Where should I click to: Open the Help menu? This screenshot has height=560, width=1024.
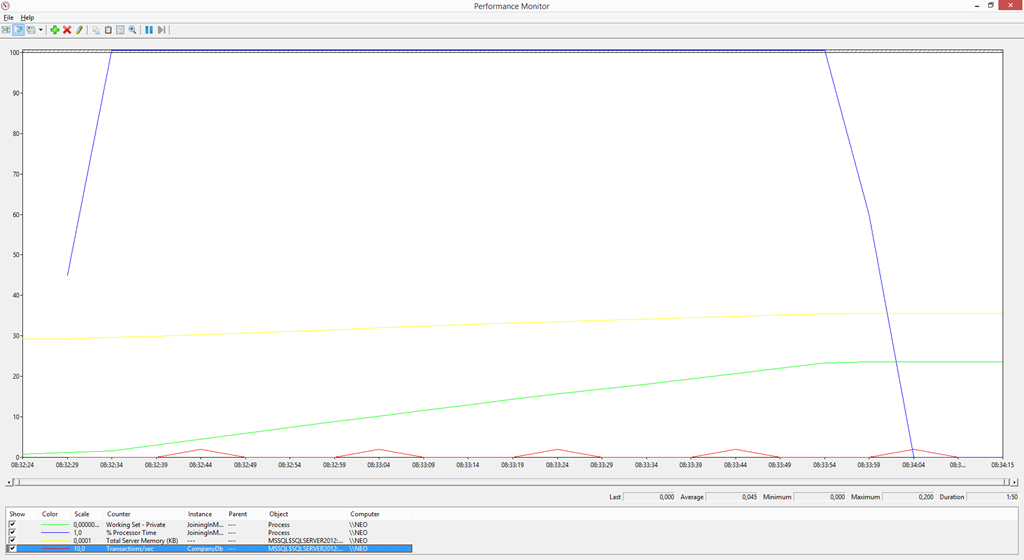coord(27,17)
